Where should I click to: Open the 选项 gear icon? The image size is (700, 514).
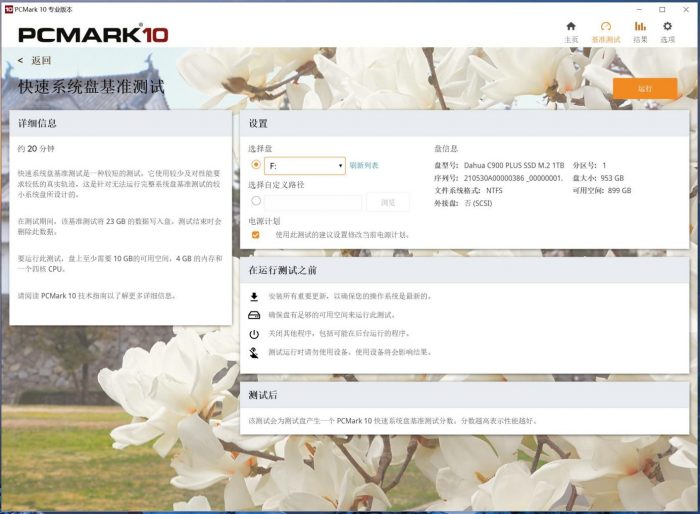tap(668, 27)
